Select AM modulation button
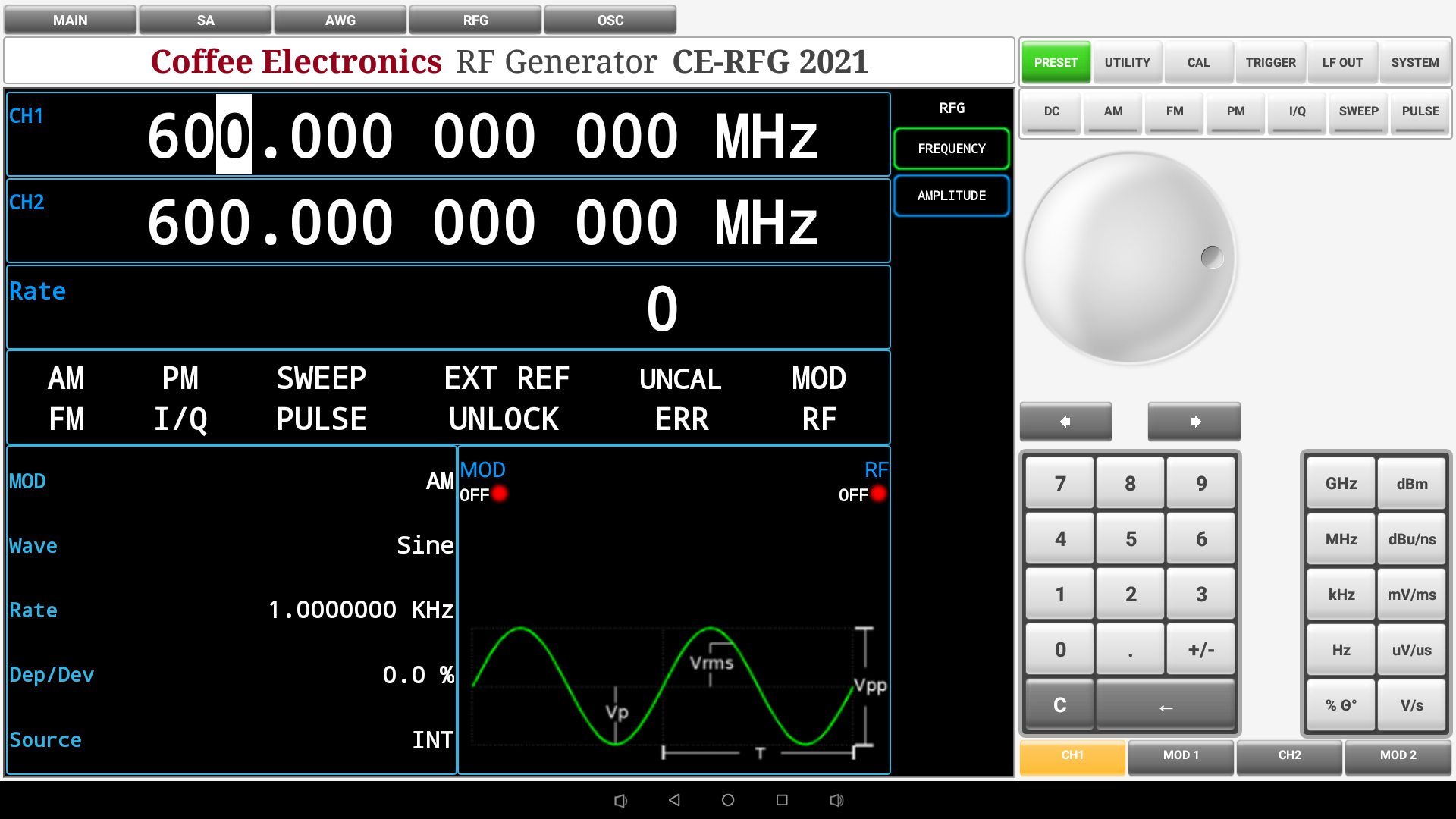This screenshot has height=819, width=1456. coord(1113,112)
